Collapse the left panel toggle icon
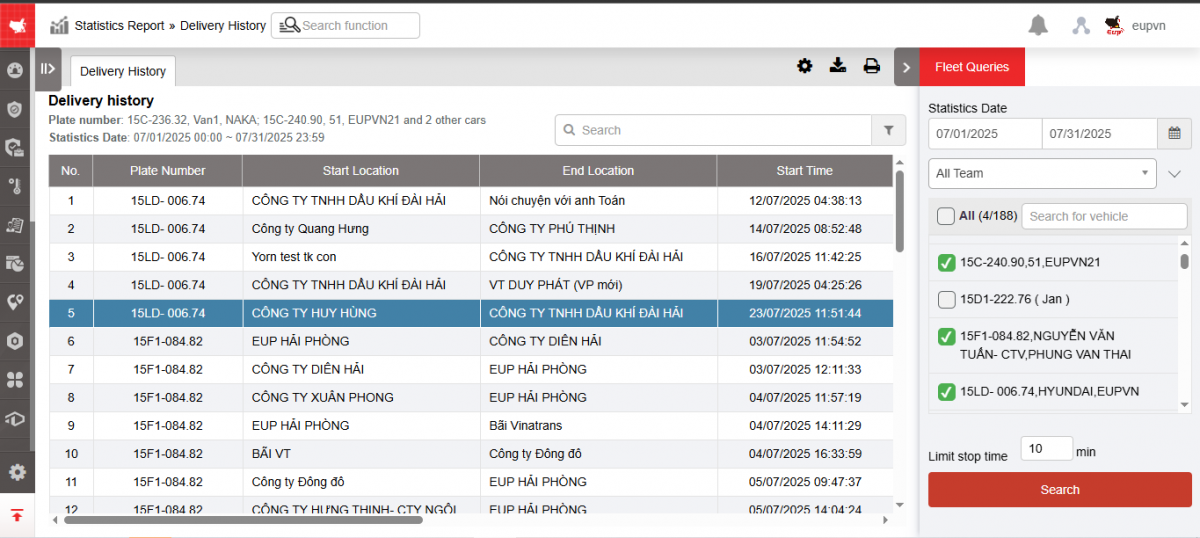 click(x=47, y=69)
